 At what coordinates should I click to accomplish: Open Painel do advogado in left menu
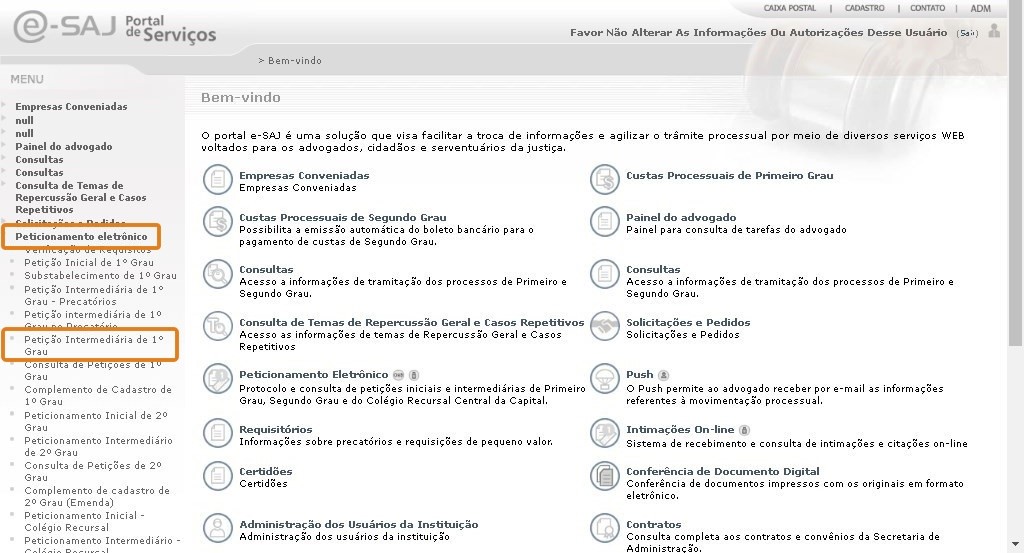pyautogui.click(x=63, y=146)
